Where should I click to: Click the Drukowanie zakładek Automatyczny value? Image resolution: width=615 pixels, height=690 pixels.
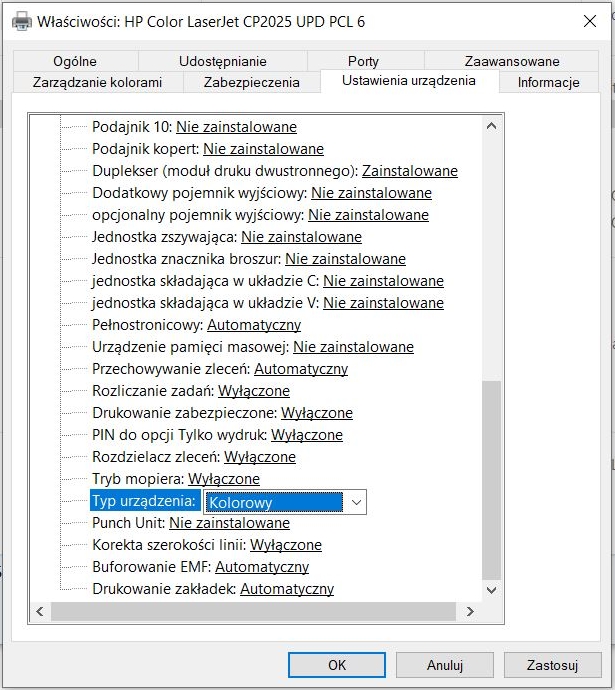click(287, 589)
